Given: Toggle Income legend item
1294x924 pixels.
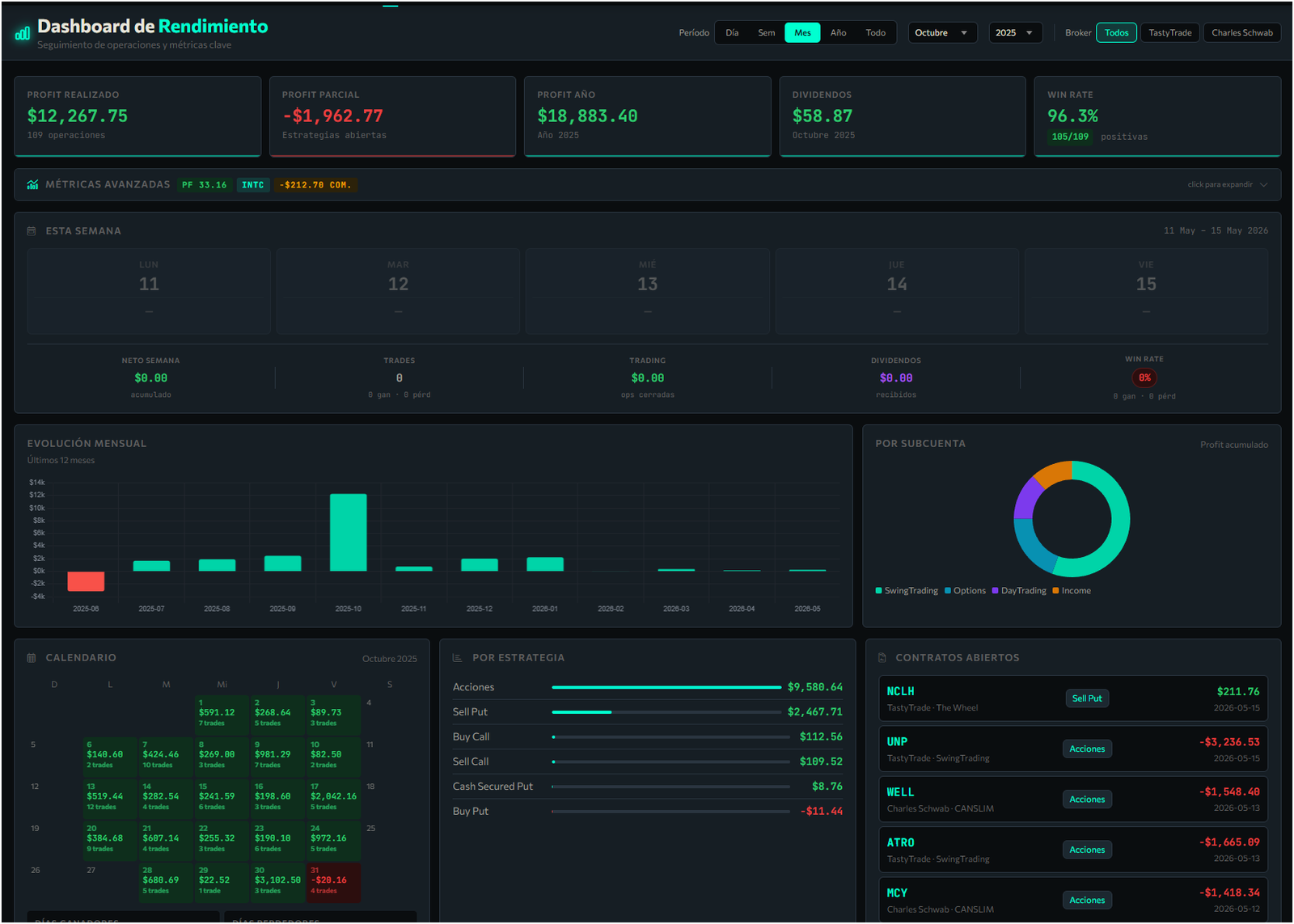Looking at the screenshot, I should pyautogui.click(x=1072, y=591).
